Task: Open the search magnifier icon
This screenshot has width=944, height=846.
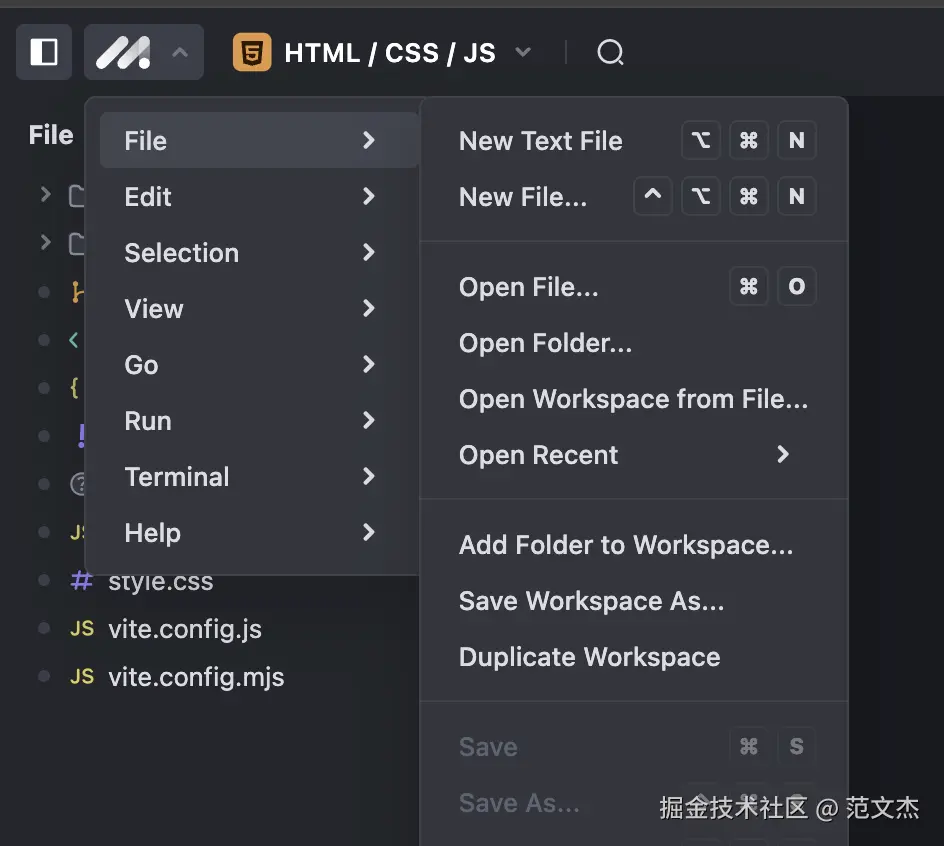Action: (610, 52)
